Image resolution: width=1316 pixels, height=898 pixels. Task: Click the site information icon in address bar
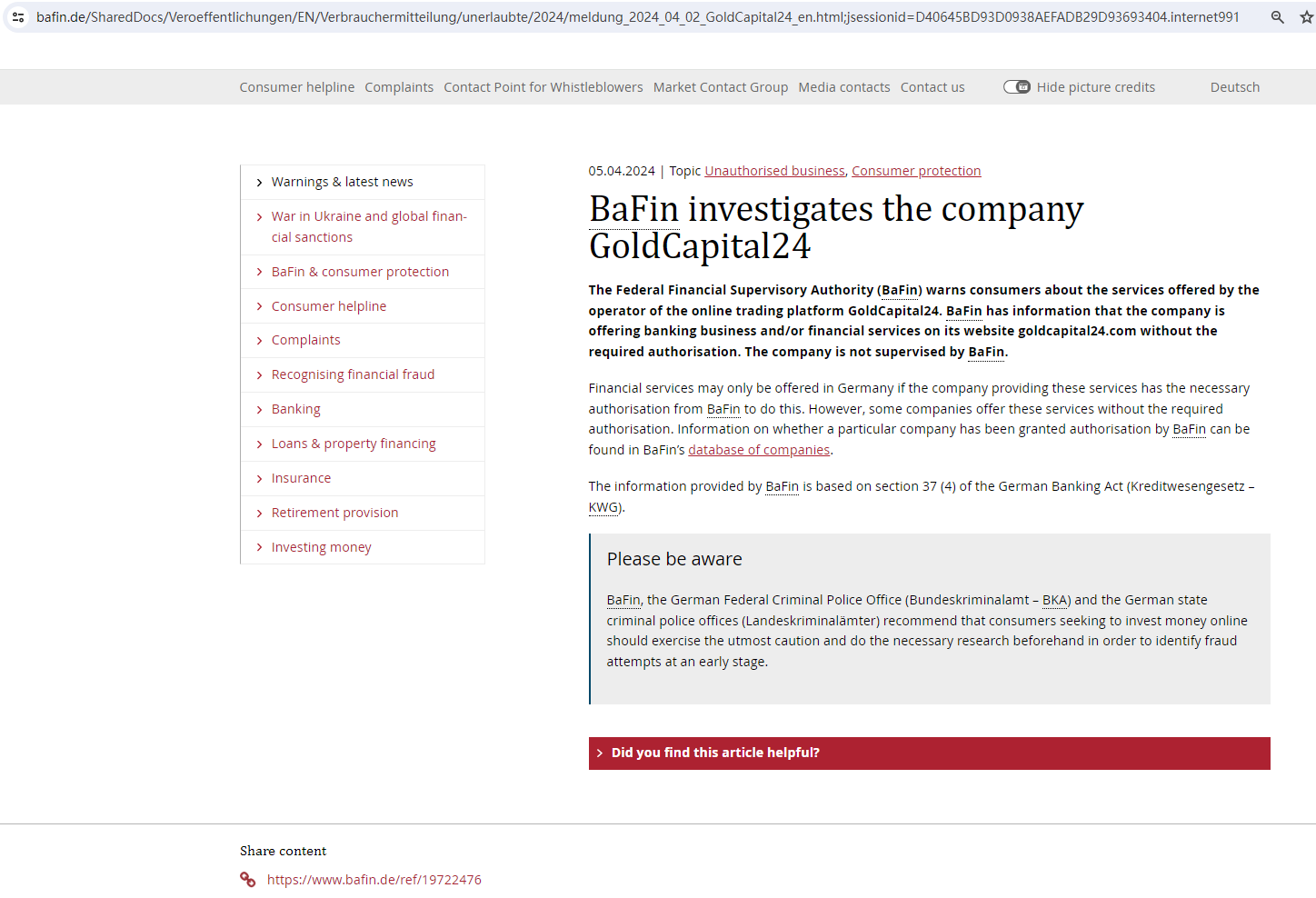coord(18,17)
